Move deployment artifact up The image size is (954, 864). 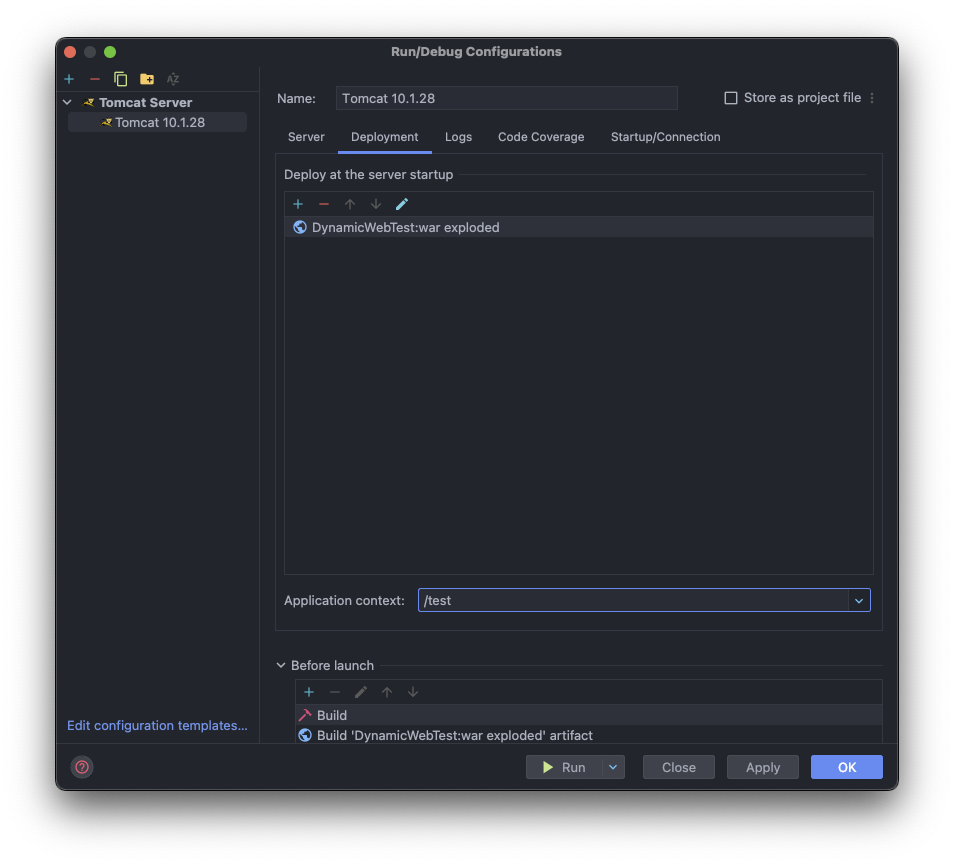coord(350,204)
